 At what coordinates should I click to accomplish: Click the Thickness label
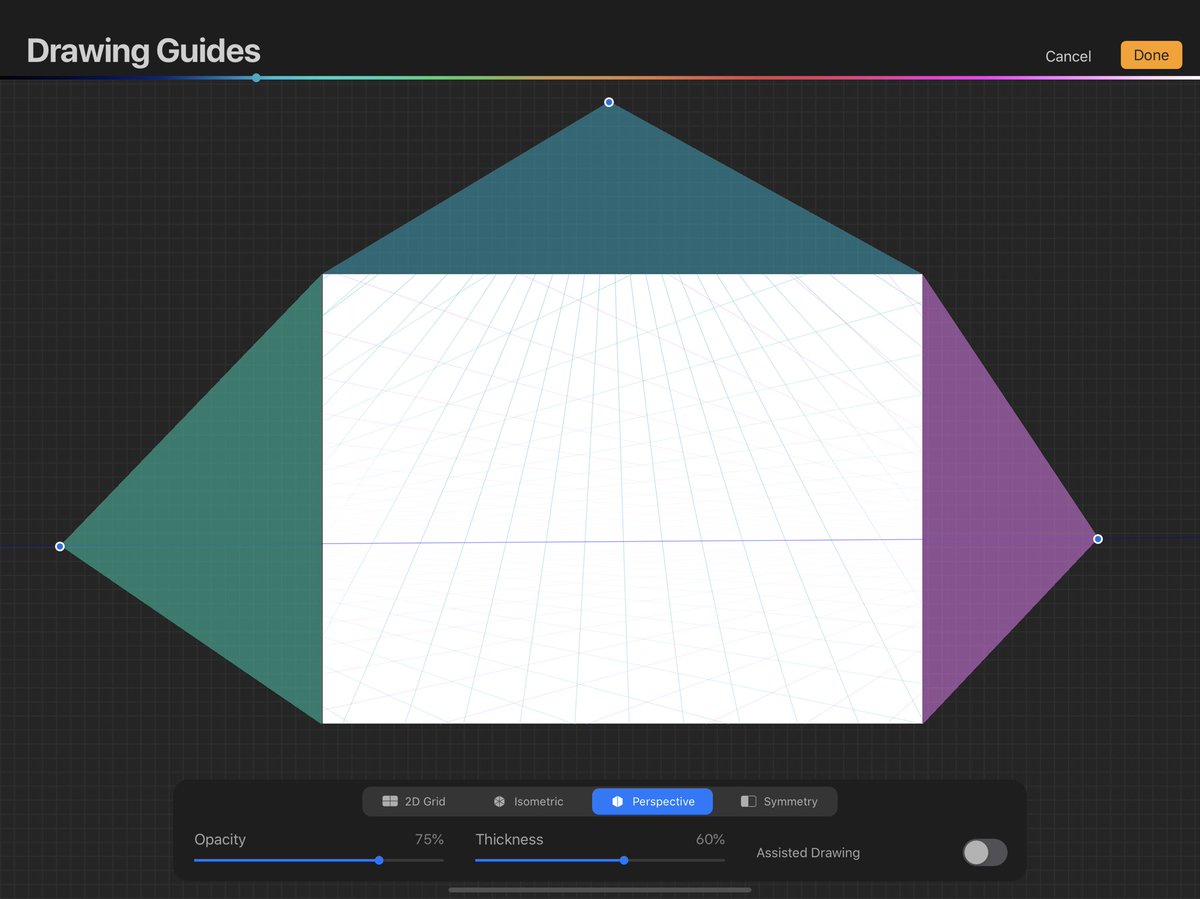509,839
